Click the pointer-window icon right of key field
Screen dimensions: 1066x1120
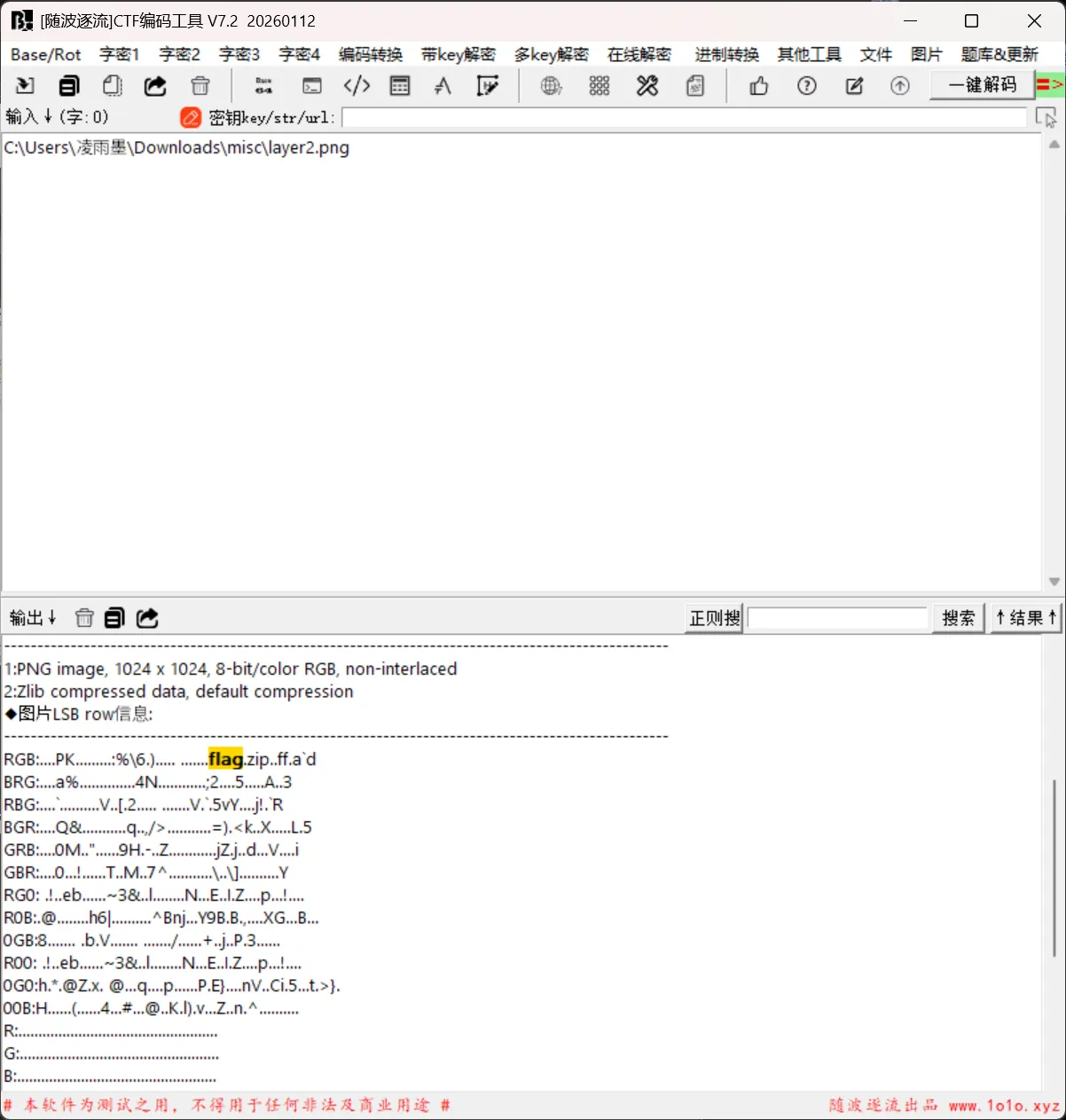tap(1046, 117)
